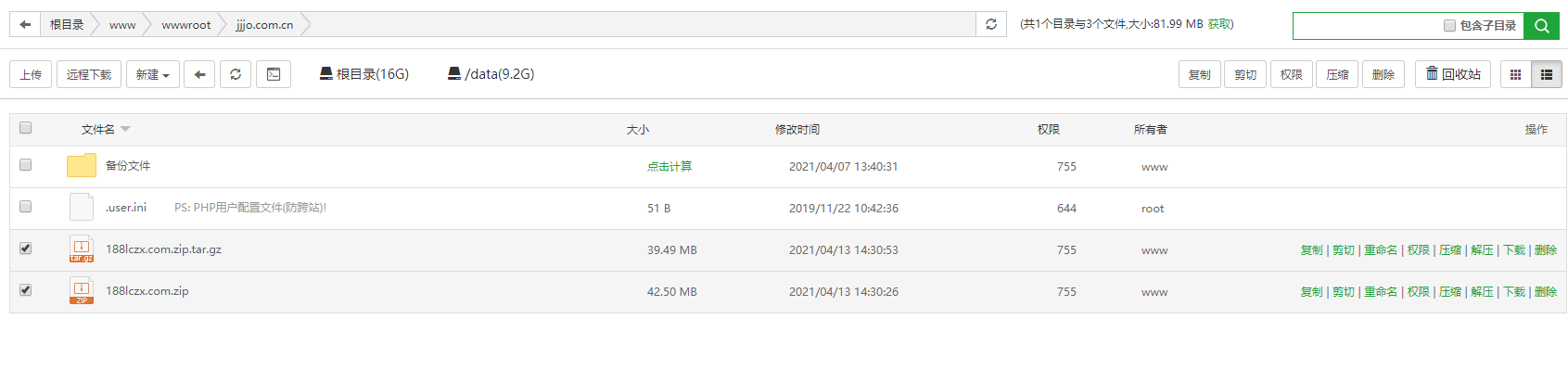Switch to grid icon view
Image resolution: width=1568 pixels, height=370 pixels.
point(1516,74)
